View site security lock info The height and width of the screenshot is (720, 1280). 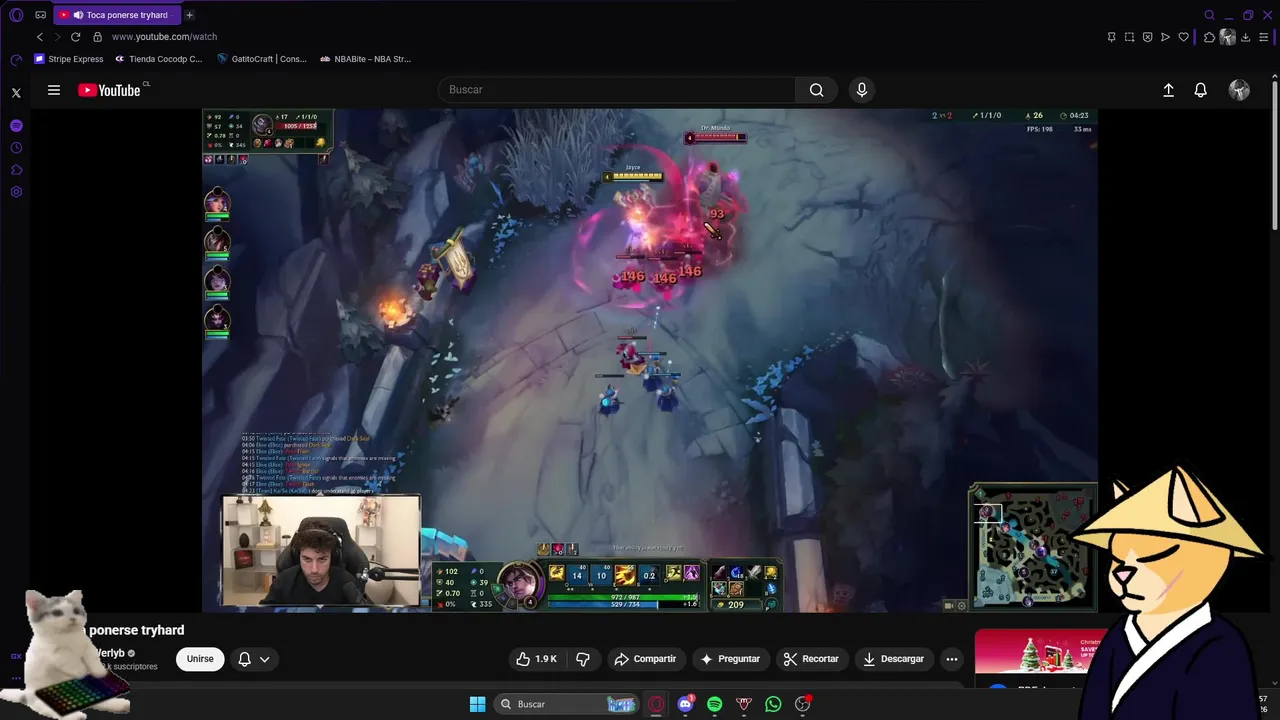click(x=97, y=37)
